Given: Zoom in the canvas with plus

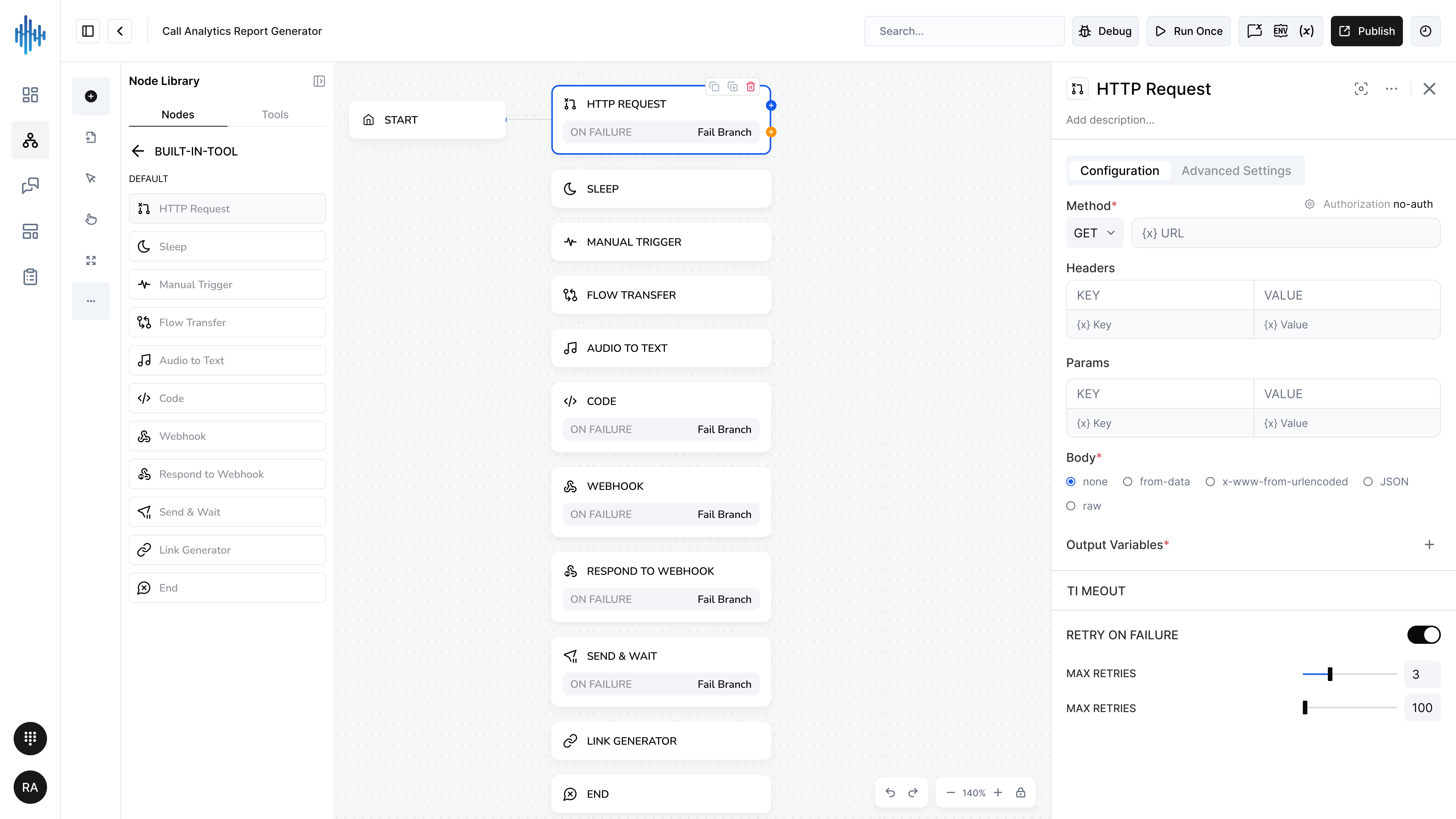Looking at the screenshot, I should pyautogui.click(x=998, y=792).
